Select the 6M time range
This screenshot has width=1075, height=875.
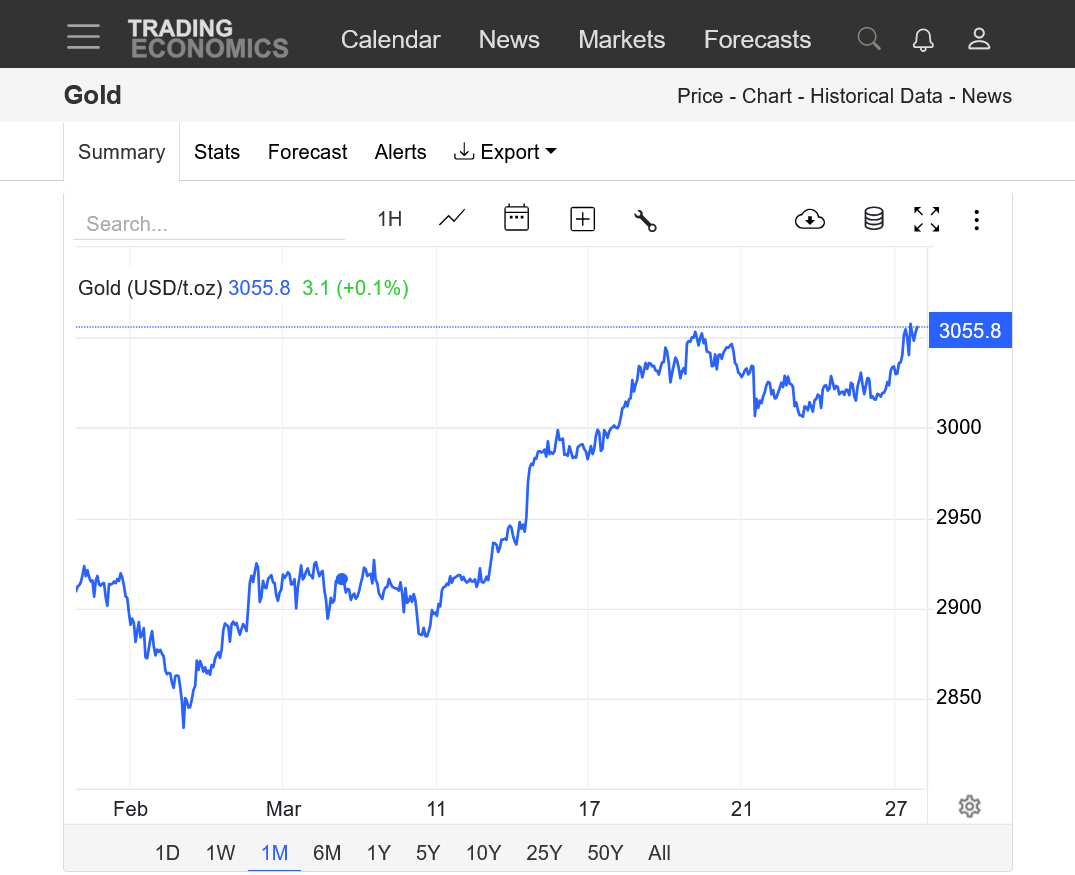327,853
